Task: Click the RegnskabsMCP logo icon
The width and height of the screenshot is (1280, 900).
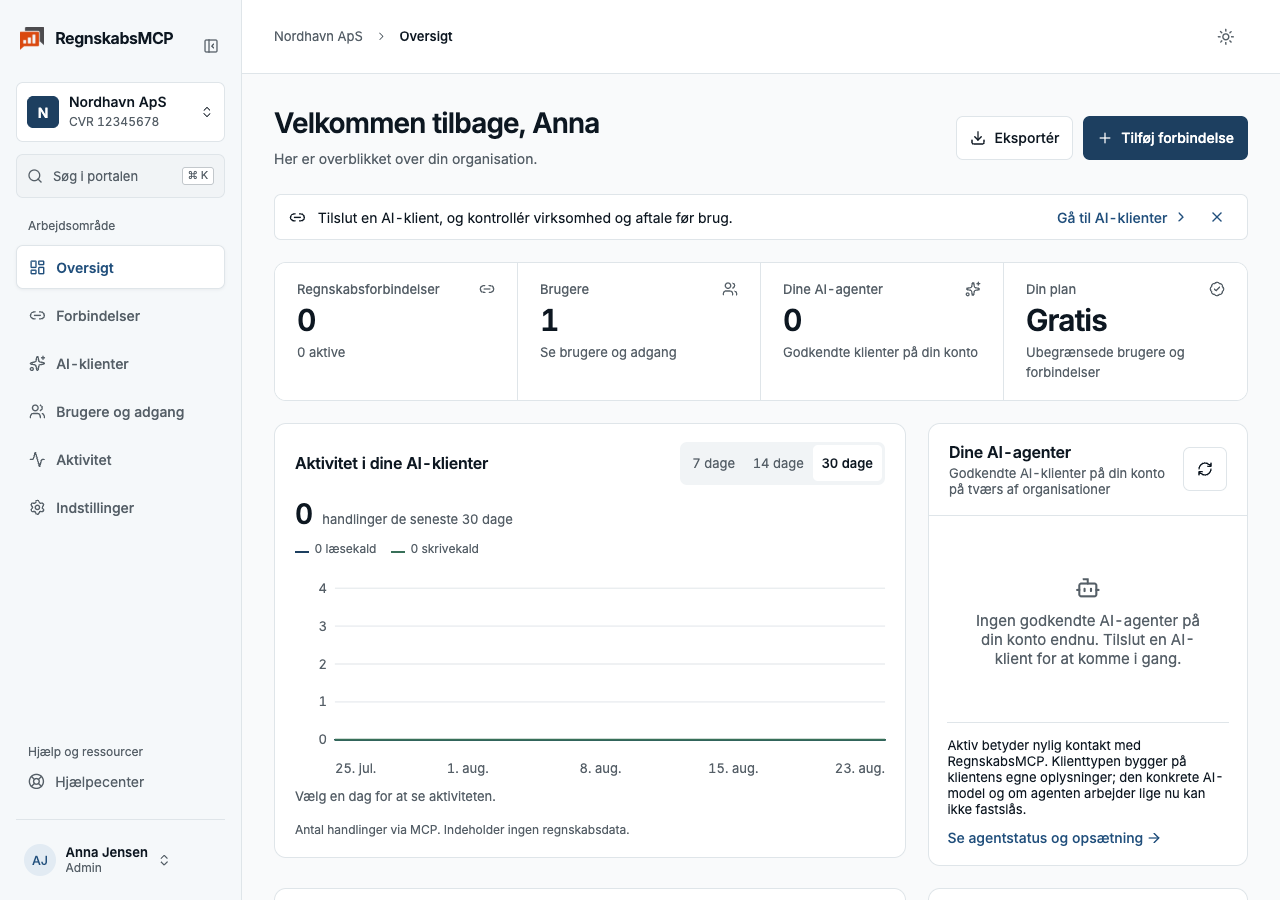Action: [31, 38]
